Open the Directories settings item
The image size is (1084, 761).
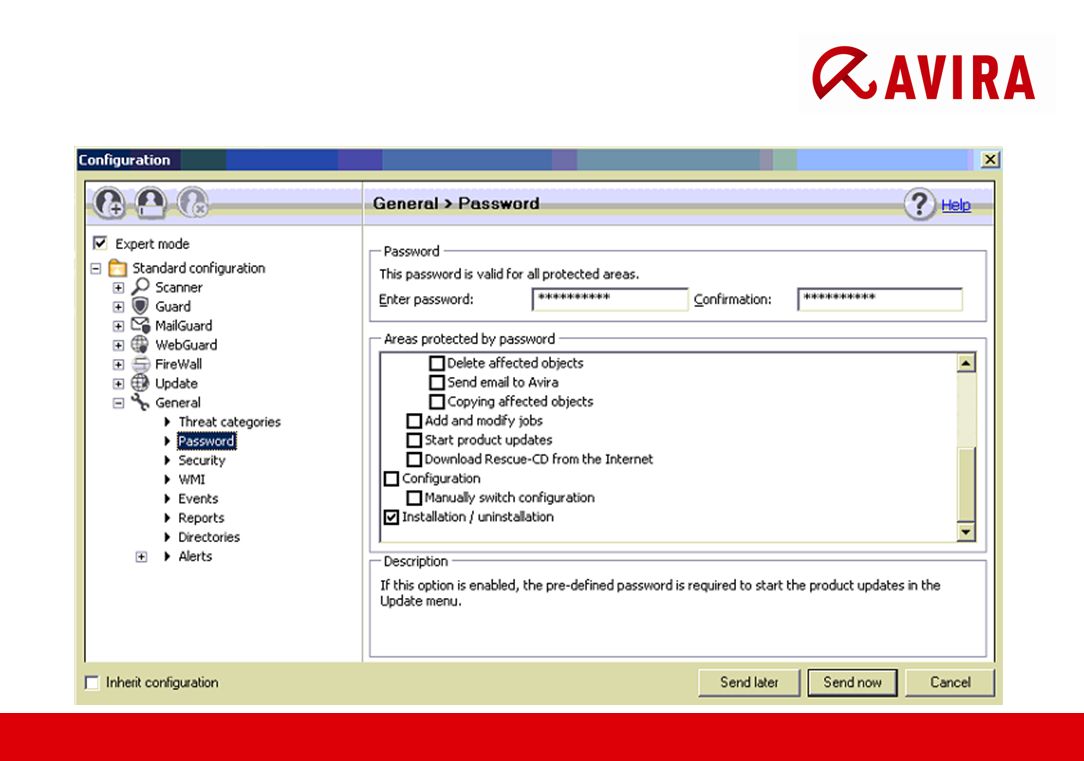[209, 537]
